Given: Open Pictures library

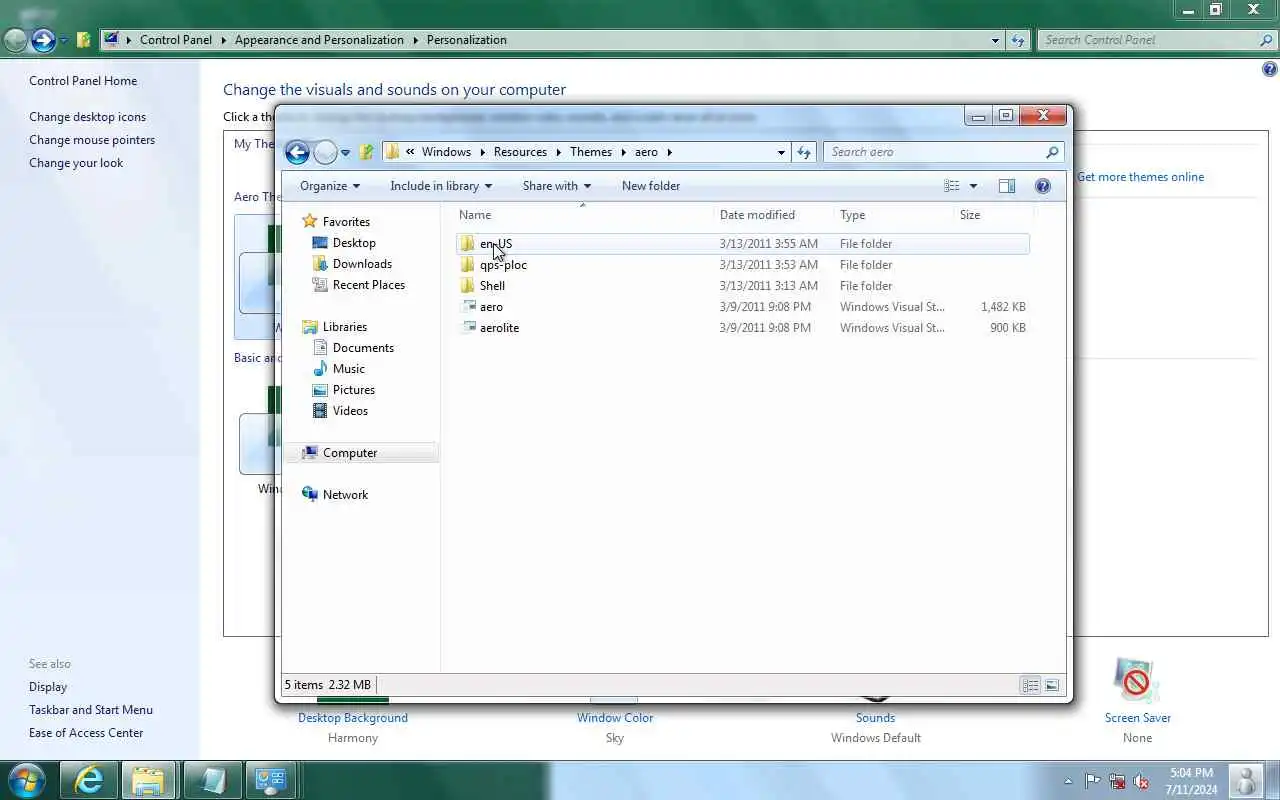Looking at the screenshot, I should [353, 390].
